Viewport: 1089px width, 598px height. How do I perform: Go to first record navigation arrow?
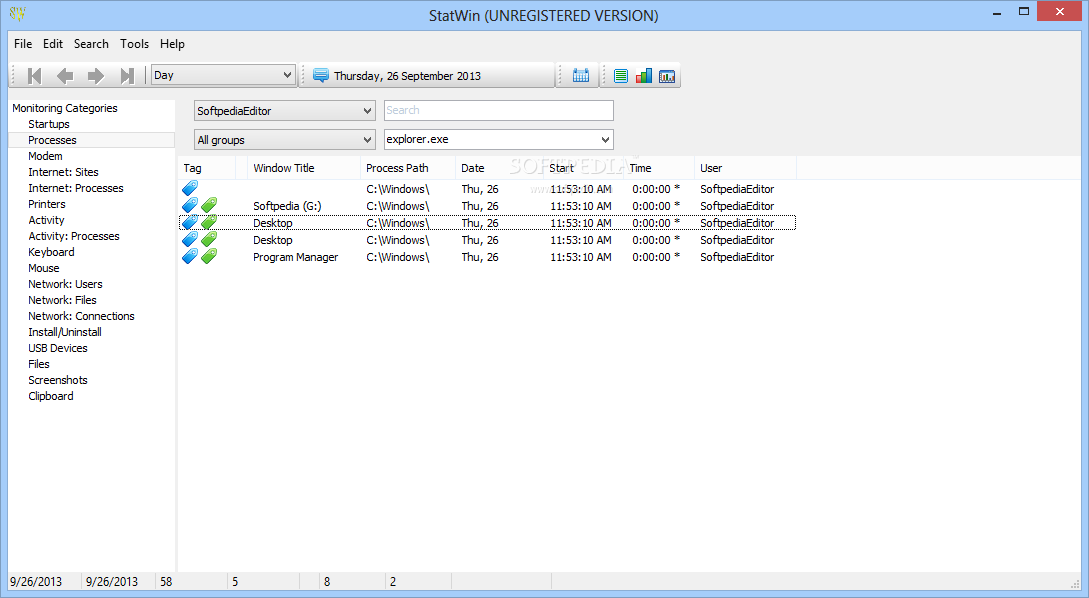point(34,76)
